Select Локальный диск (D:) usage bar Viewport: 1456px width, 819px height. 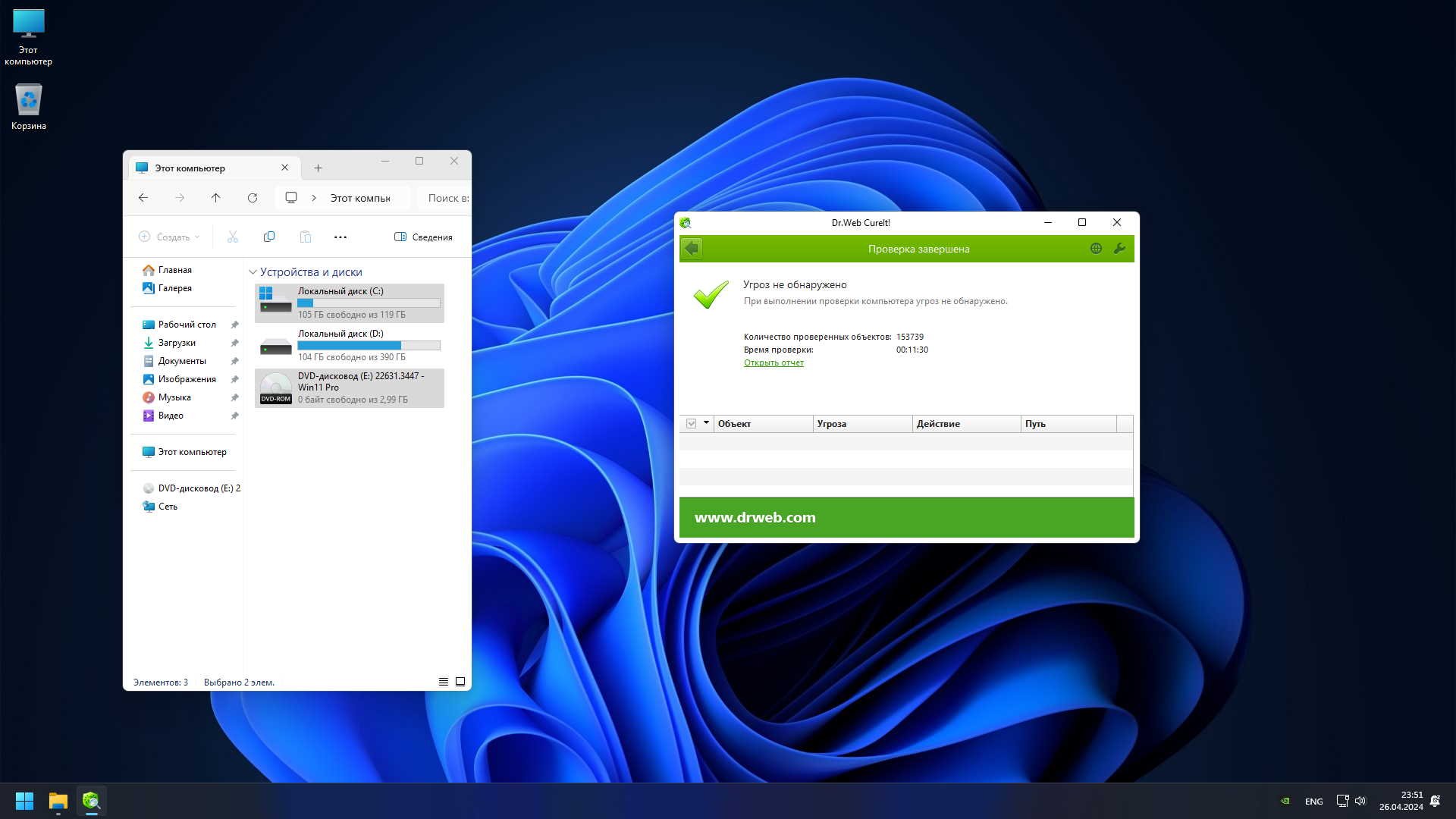[369, 346]
